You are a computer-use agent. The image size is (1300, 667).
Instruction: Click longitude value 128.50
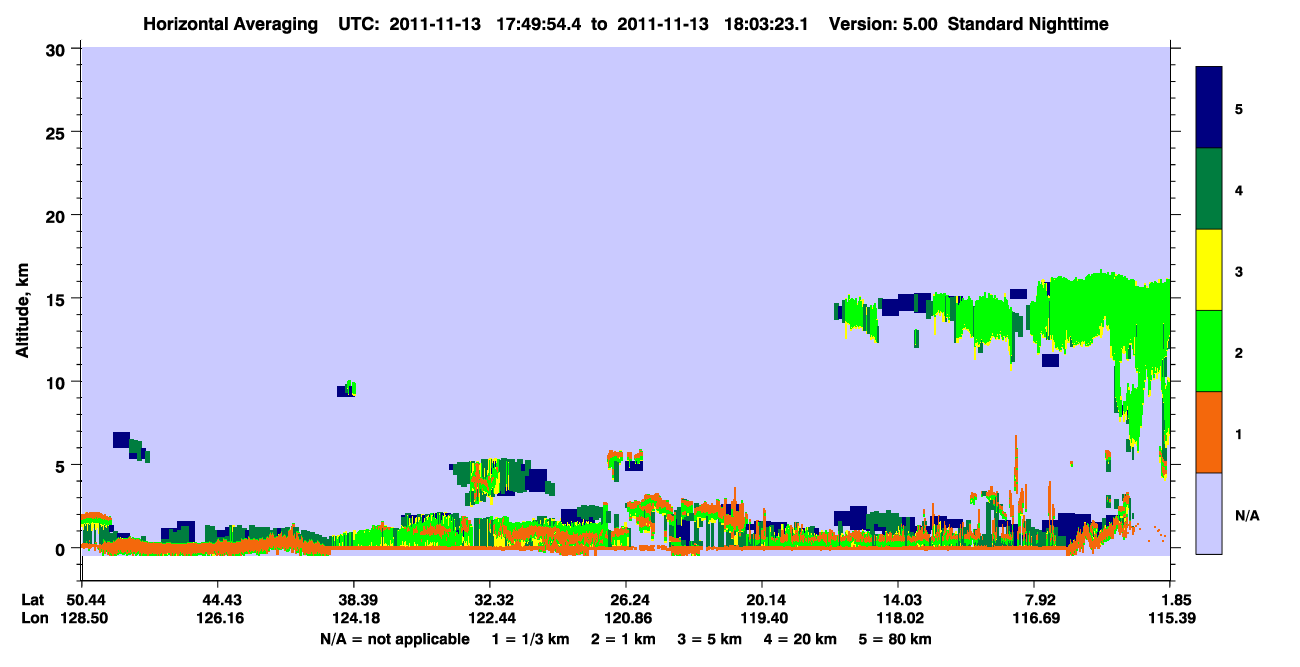(82, 619)
